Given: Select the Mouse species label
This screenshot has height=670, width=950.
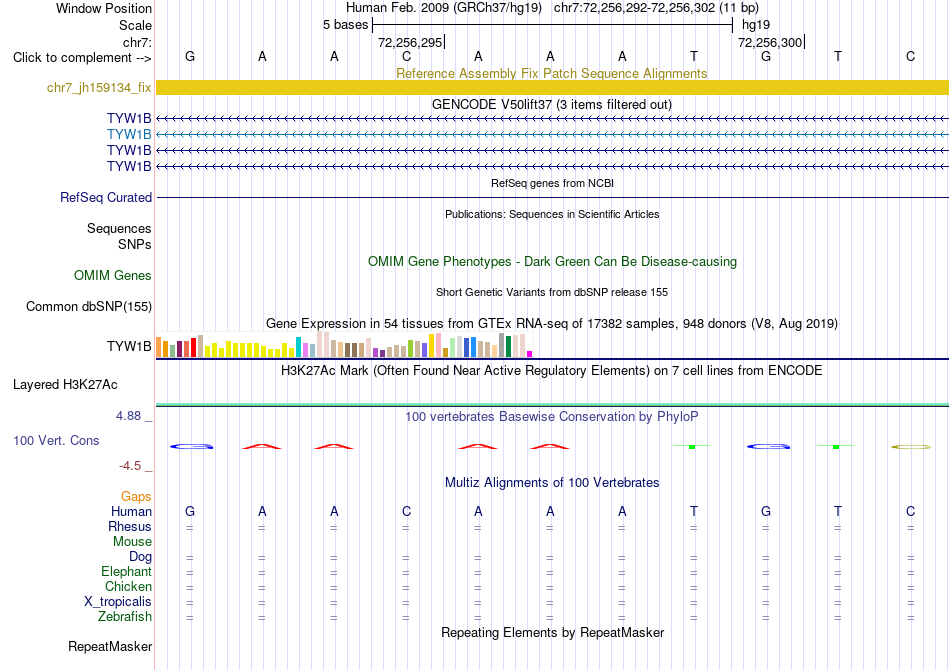Looking at the screenshot, I should click(132, 542).
